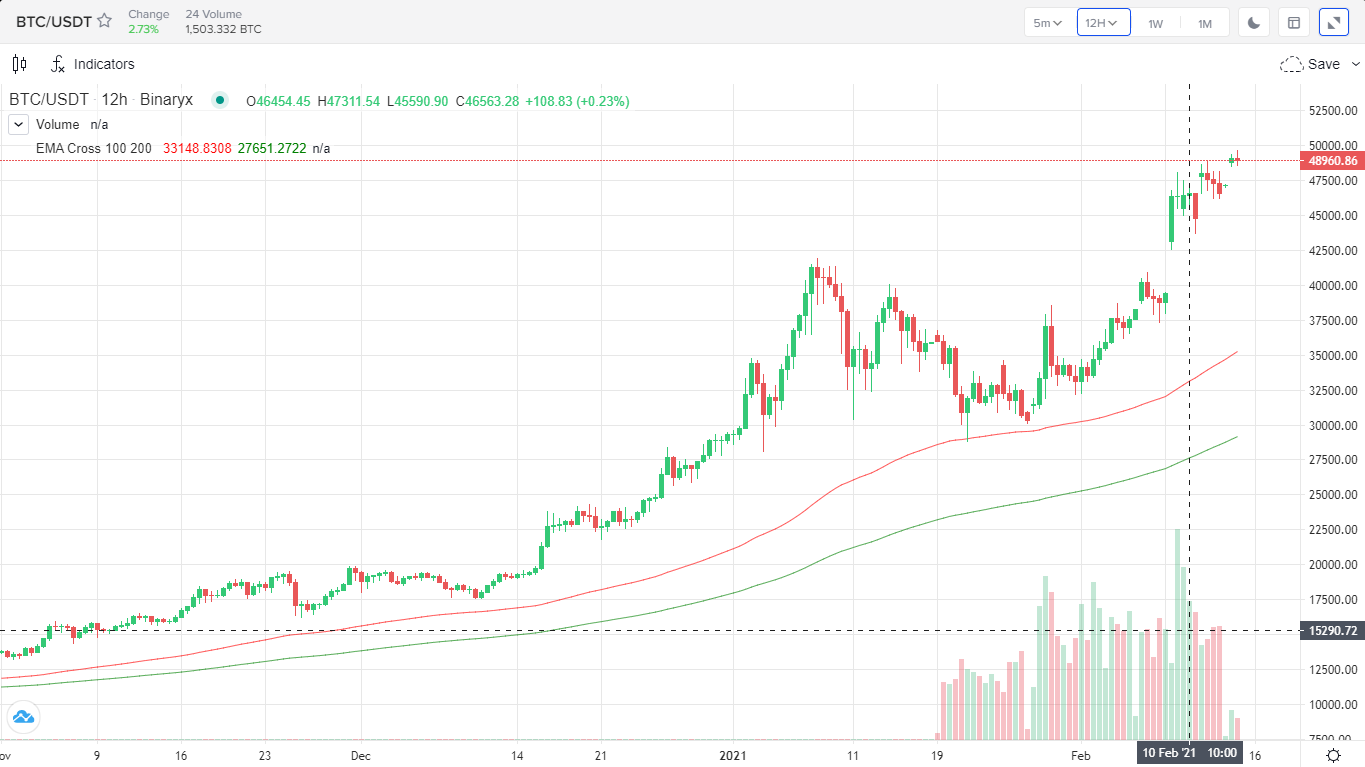Select the EMA Cross 100 200 indicator label

[93, 148]
